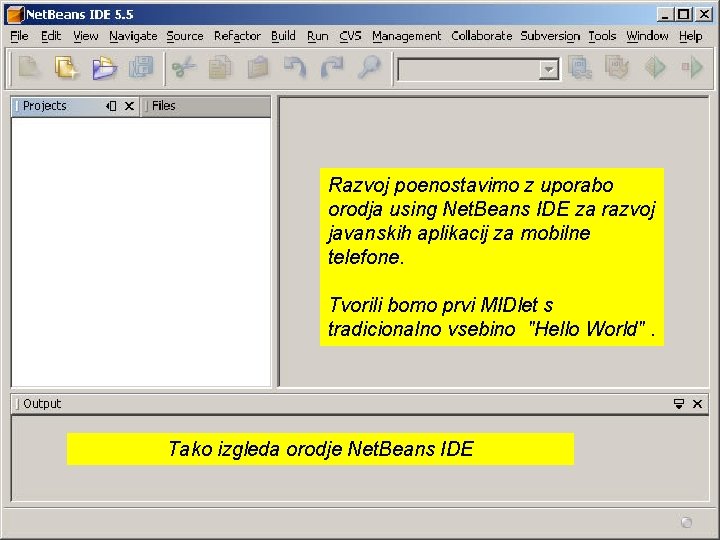Image resolution: width=720 pixels, height=540 pixels.
Task: Click the status bar progress indicator
Action: point(686,522)
